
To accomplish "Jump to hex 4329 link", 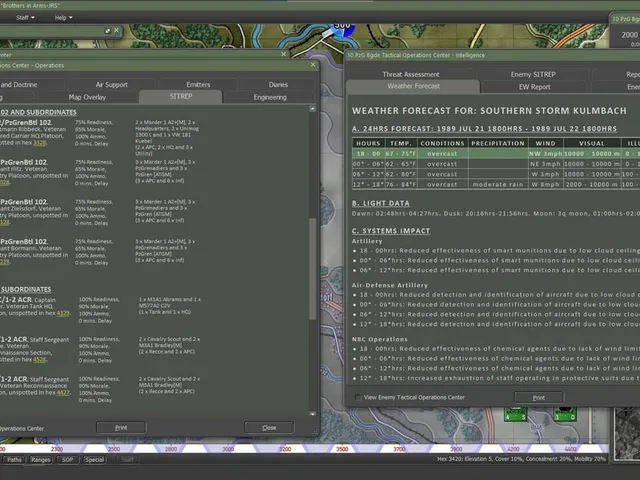I will point(63,313).
